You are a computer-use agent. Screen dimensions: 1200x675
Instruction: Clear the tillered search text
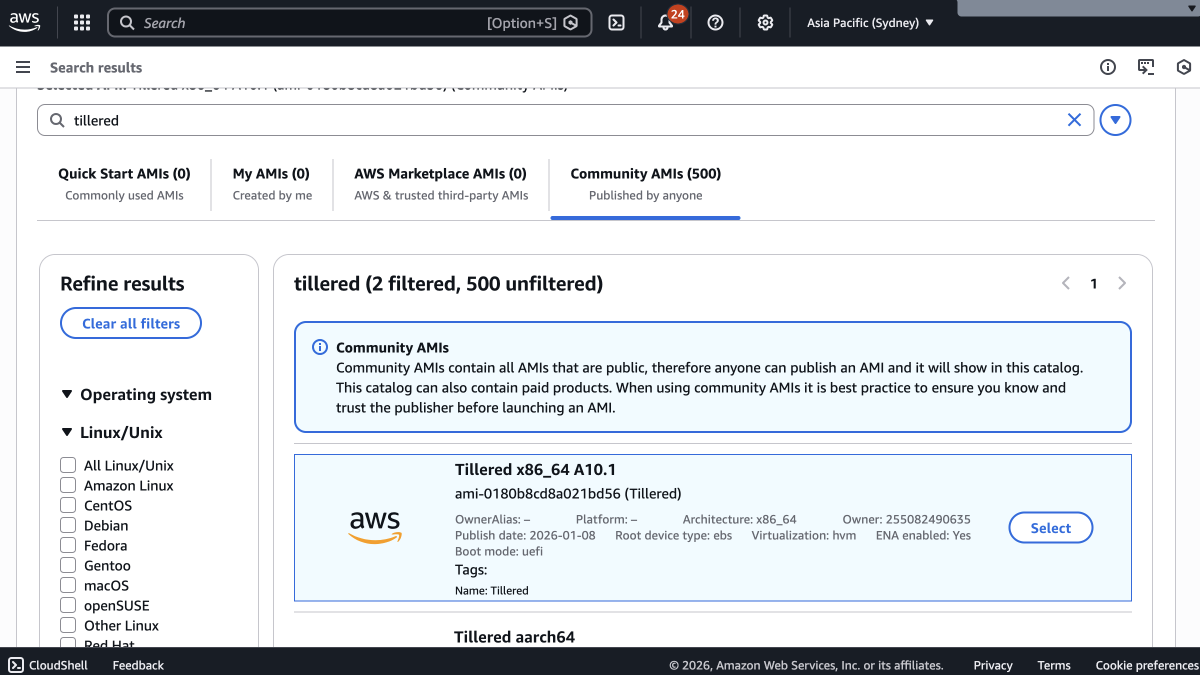[x=1074, y=120]
